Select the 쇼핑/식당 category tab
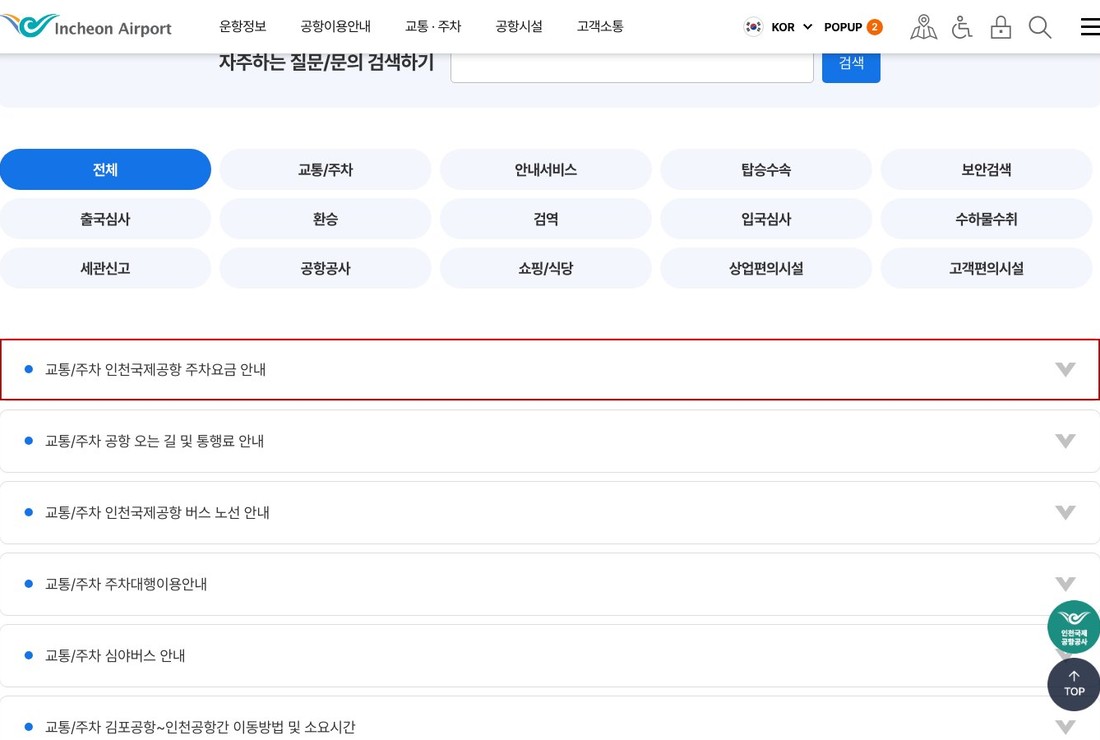The width and height of the screenshot is (1100, 740). pyautogui.click(x=546, y=268)
